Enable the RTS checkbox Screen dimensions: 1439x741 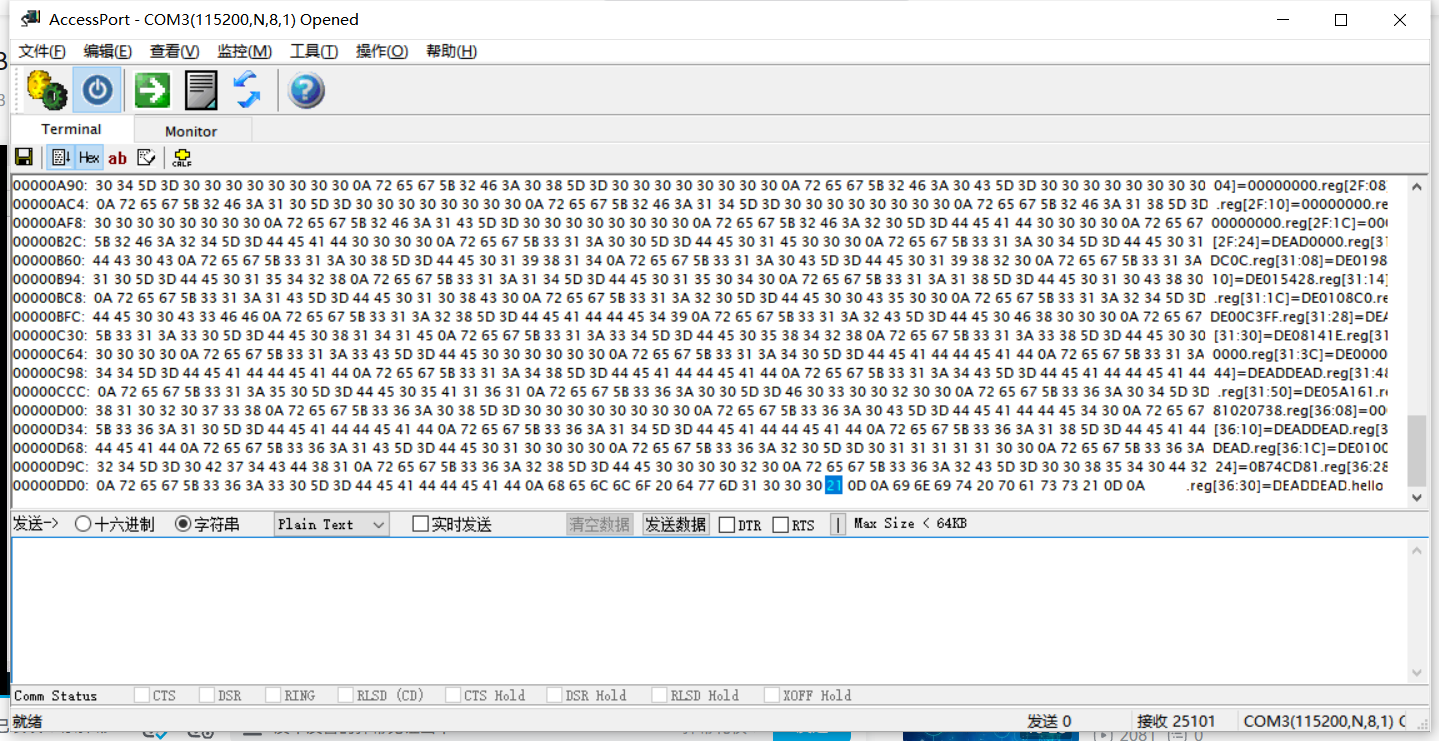pos(781,525)
